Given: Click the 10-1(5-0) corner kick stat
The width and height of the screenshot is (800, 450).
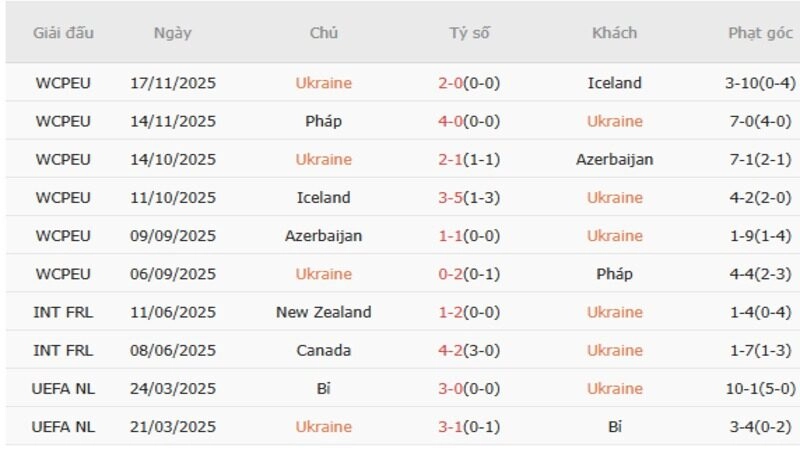Looking at the screenshot, I should pyautogui.click(x=759, y=388).
